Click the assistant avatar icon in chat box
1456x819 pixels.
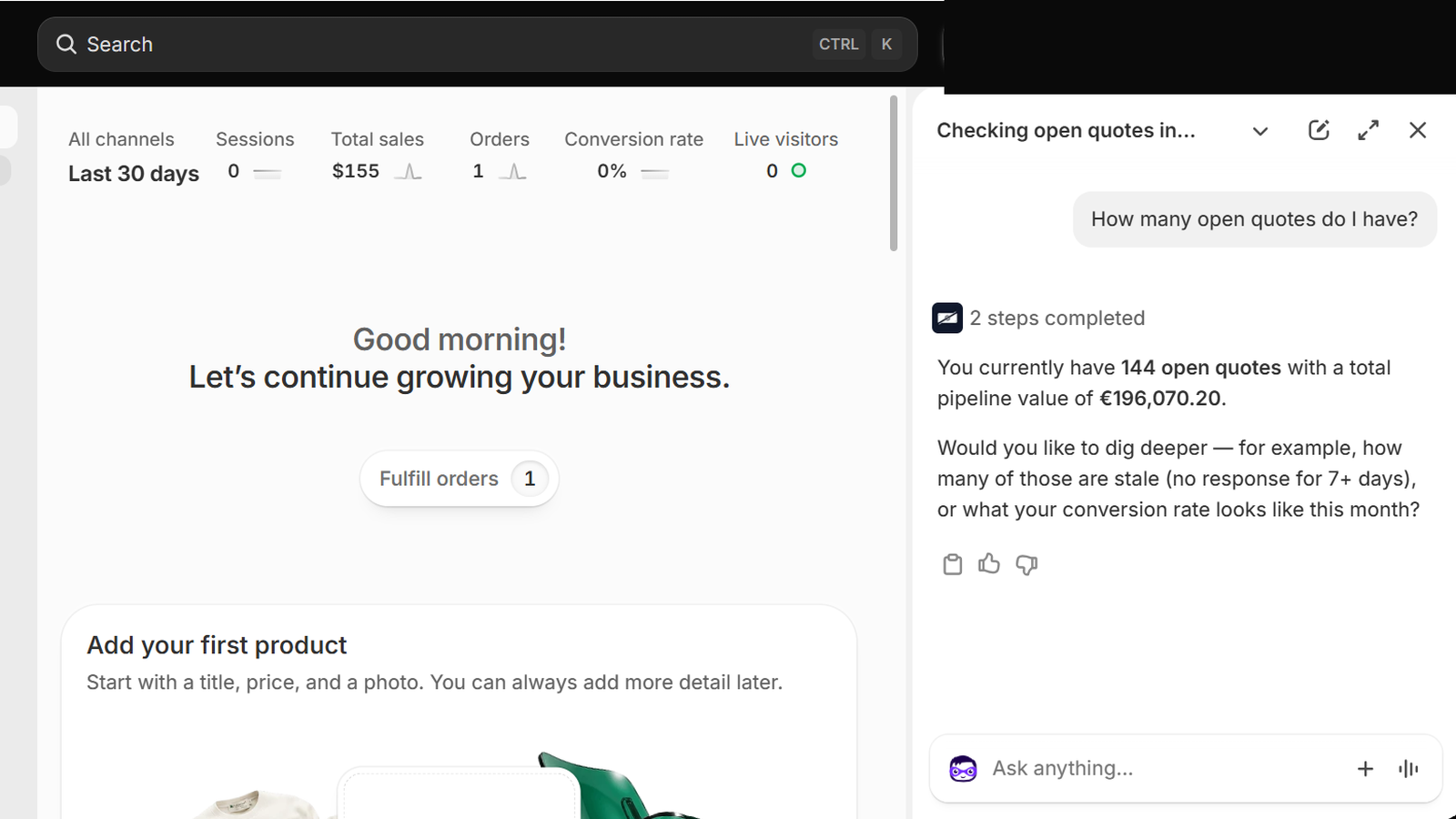[963, 769]
